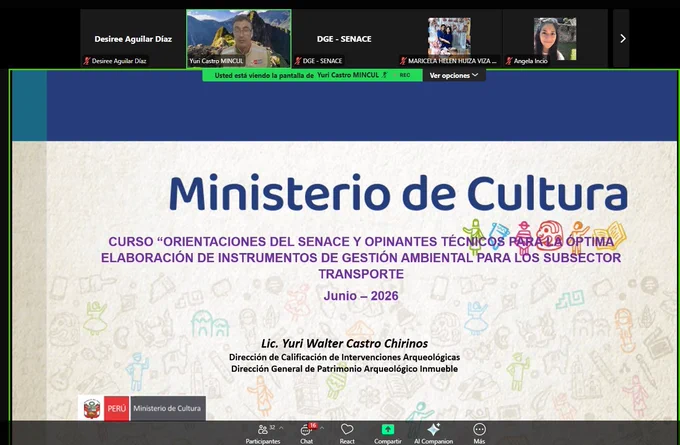Select Desiree Aguilar Díaz video tile
680x445 pixels.
pyautogui.click(x=133, y=39)
